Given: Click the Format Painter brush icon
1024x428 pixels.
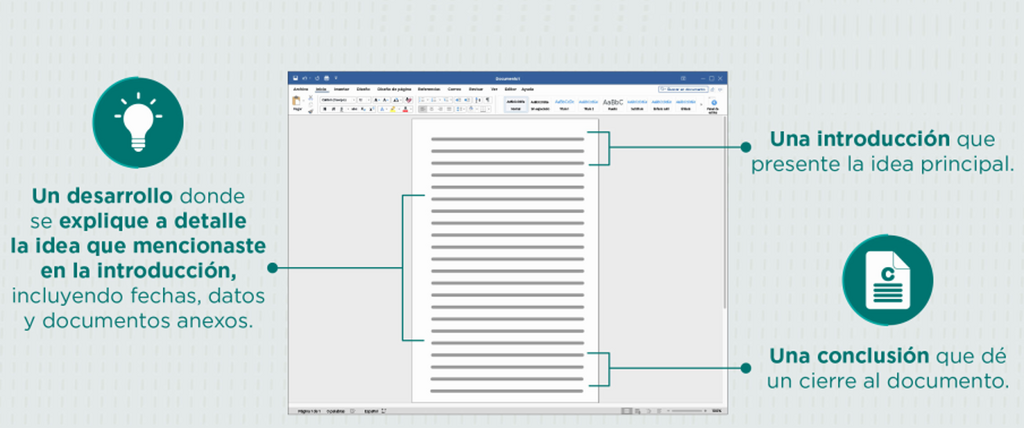Looking at the screenshot, I should click(x=311, y=111).
